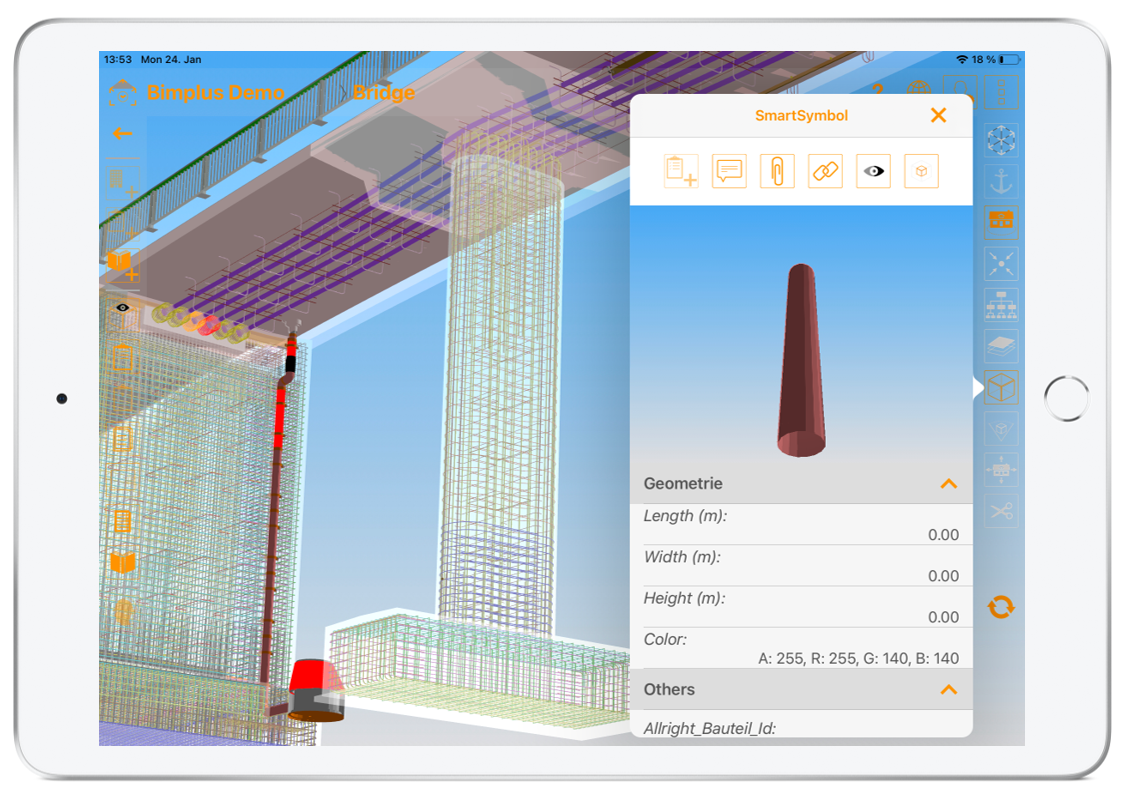Toggle the small cube isolate icon in panel
Viewport: 1125px width, 799px height.
tap(921, 171)
